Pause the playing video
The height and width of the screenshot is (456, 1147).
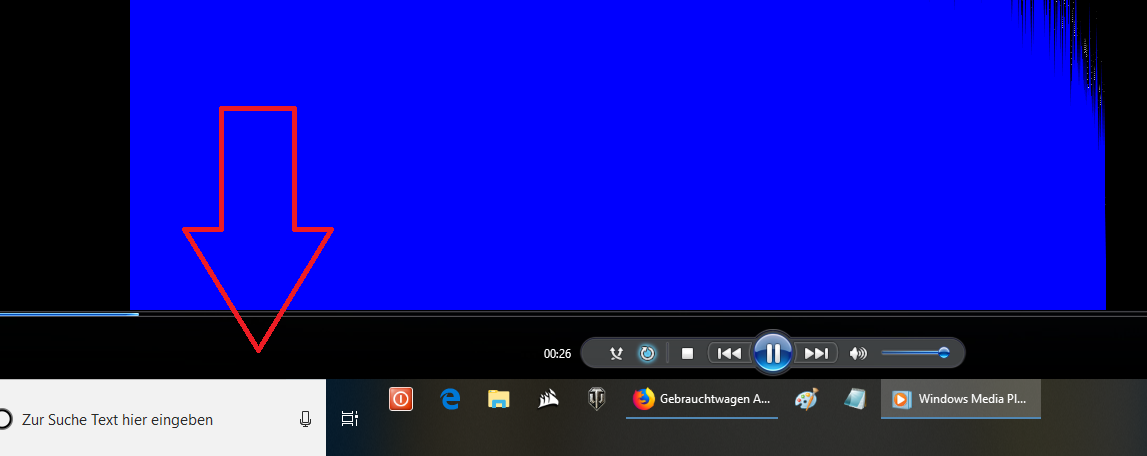click(772, 354)
